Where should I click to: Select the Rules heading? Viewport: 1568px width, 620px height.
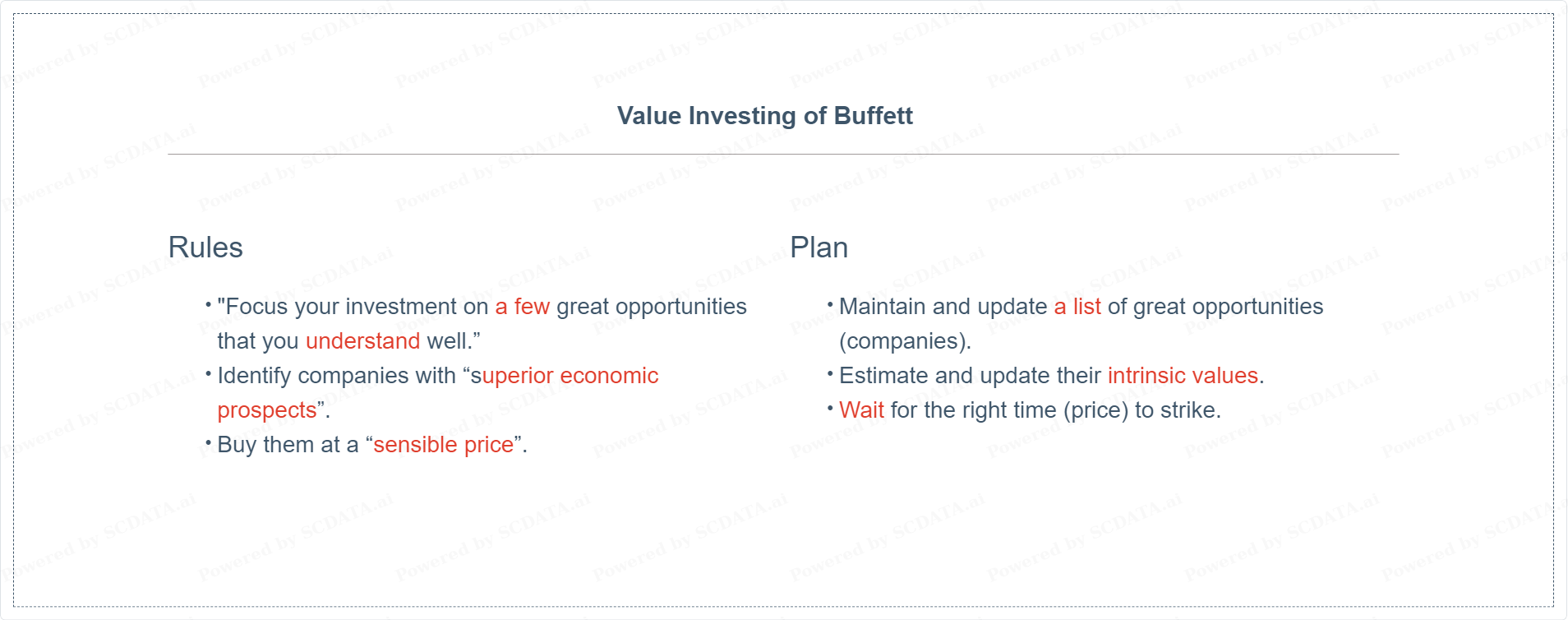pos(205,248)
